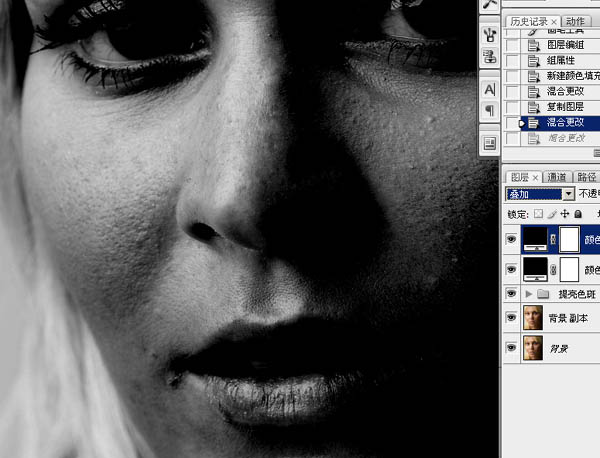Hide the 背景 副本 layer
Viewport: 600px width, 458px height.
pyautogui.click(x=511, y=318)
